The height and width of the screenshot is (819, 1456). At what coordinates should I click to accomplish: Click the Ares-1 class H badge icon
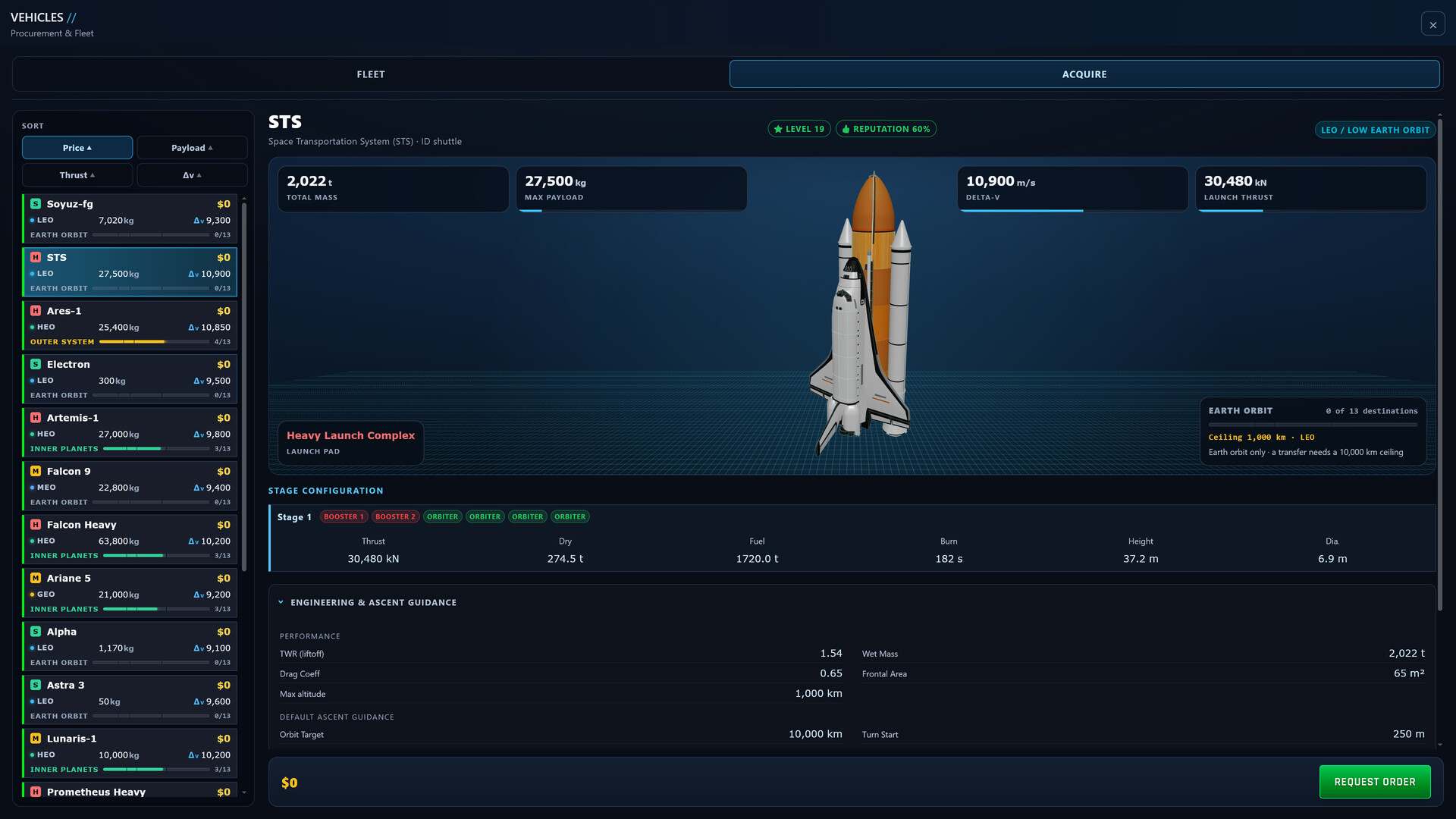(x=36, y=311)
